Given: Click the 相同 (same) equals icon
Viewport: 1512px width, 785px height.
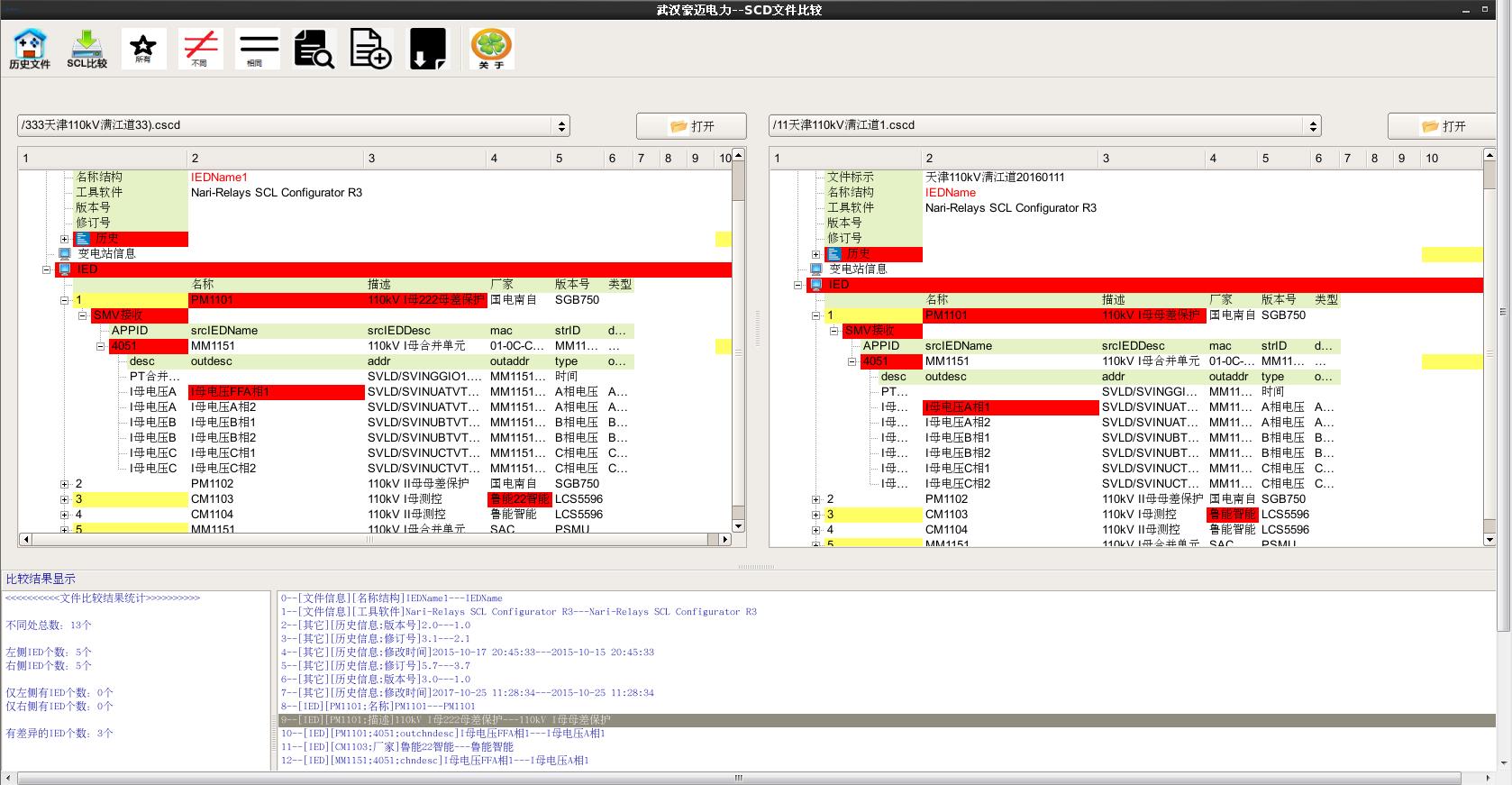Looking at the screenshot, I should [257, 49].
